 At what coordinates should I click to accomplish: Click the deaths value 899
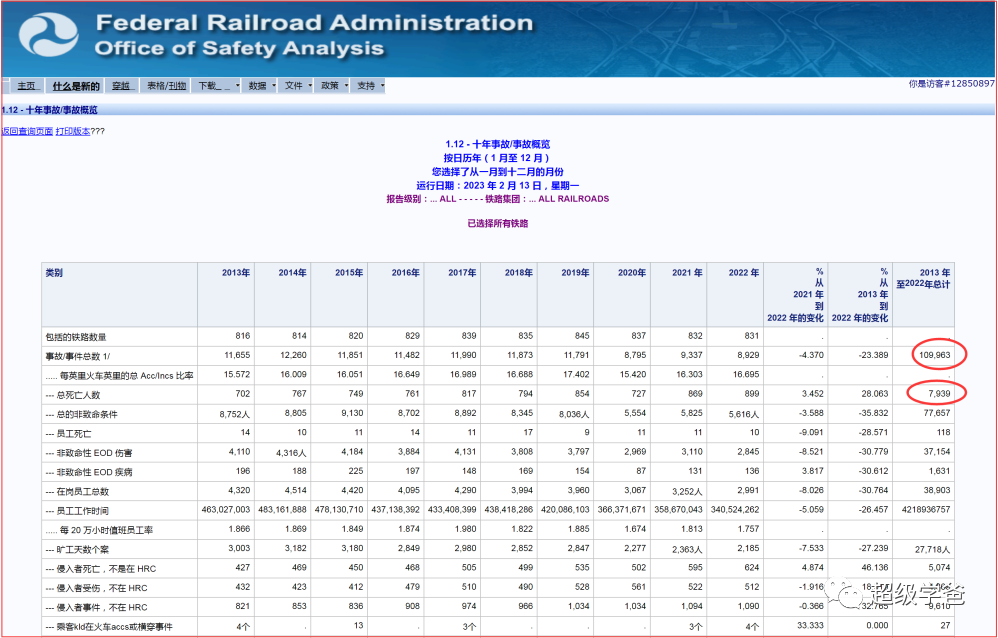[x=752, y=393]
